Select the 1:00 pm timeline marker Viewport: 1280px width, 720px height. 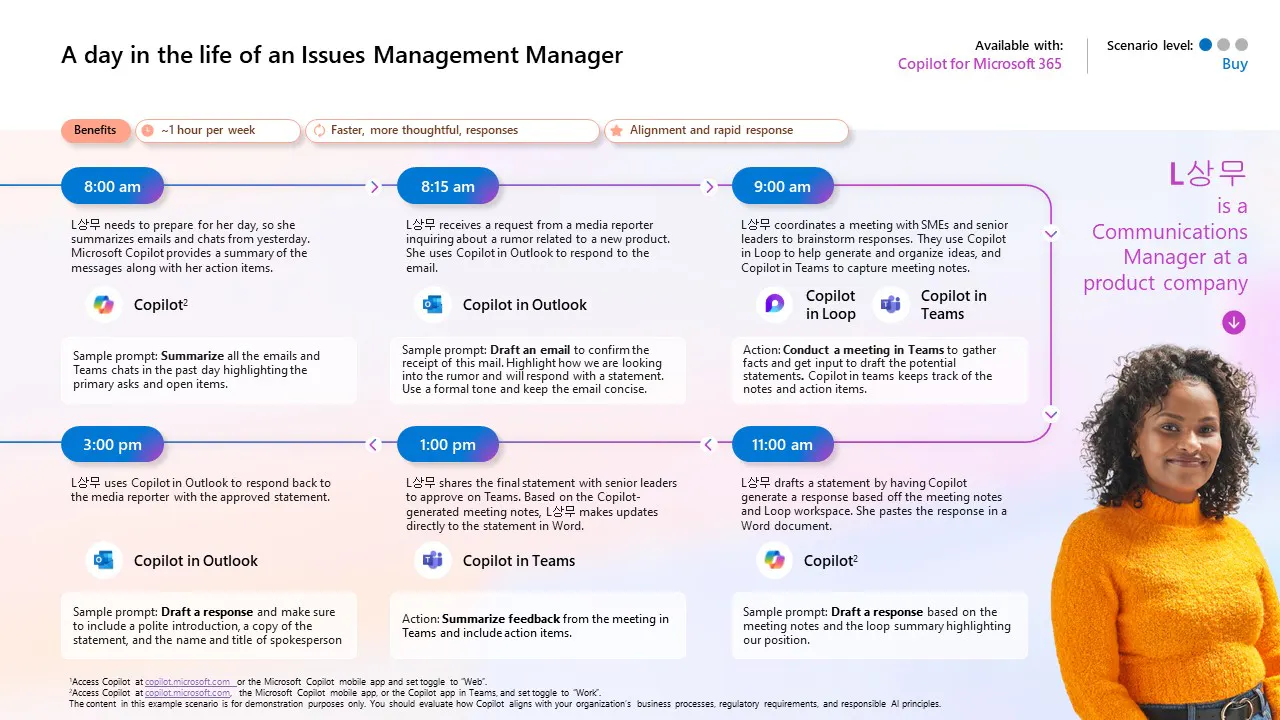(x=448, y=445)
